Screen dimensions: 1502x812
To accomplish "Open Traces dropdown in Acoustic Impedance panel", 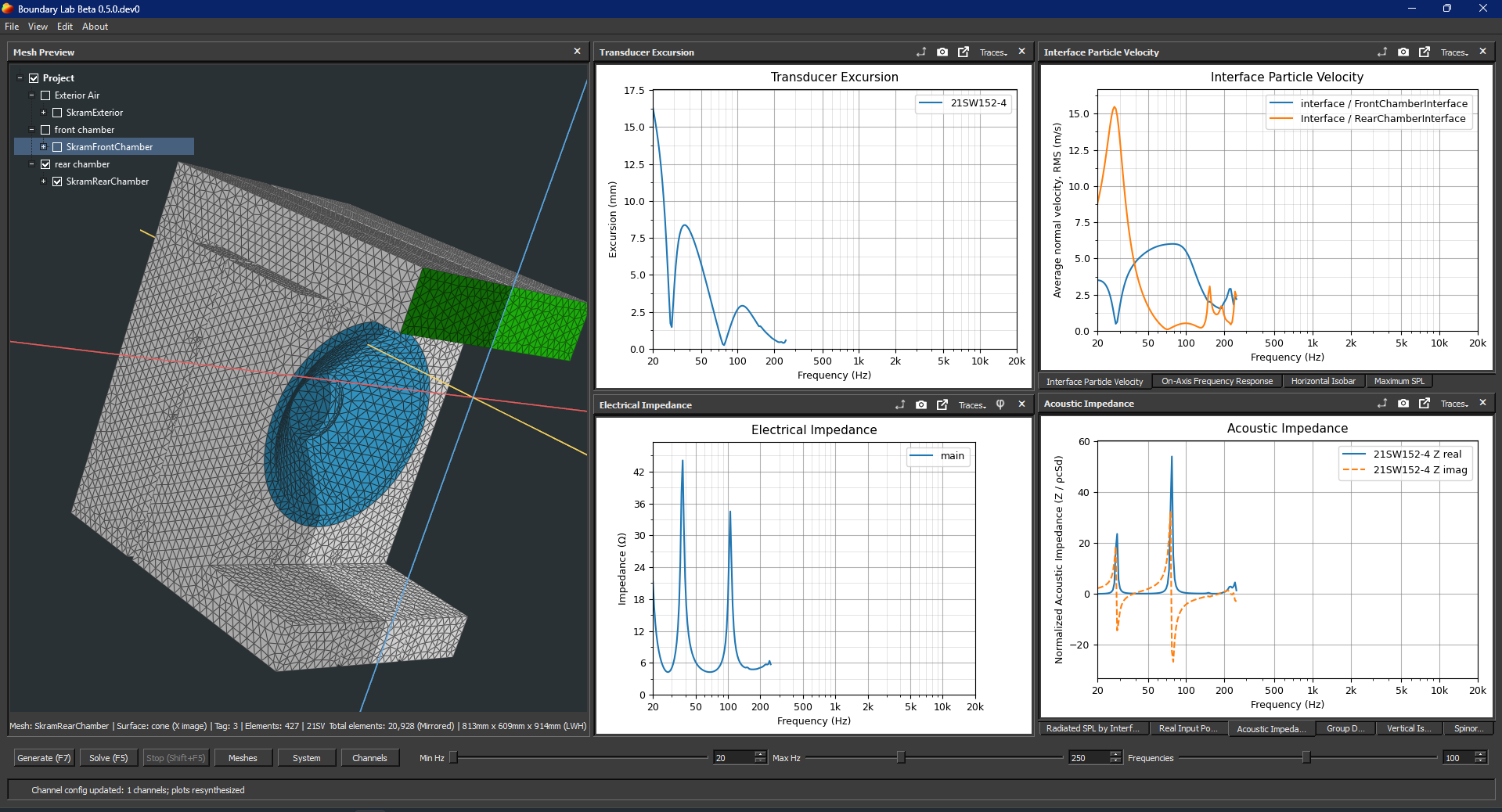I will pos(1454,404).
